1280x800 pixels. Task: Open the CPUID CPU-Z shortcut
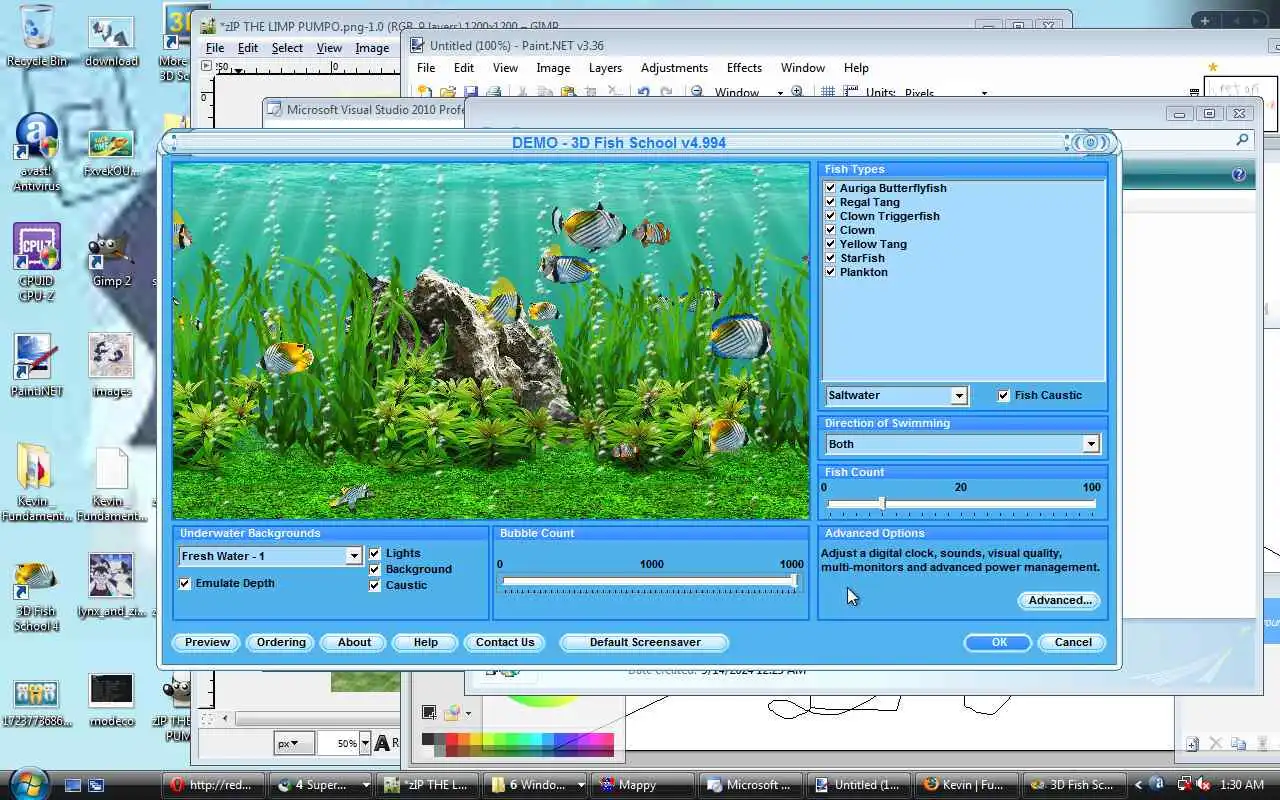37,262
